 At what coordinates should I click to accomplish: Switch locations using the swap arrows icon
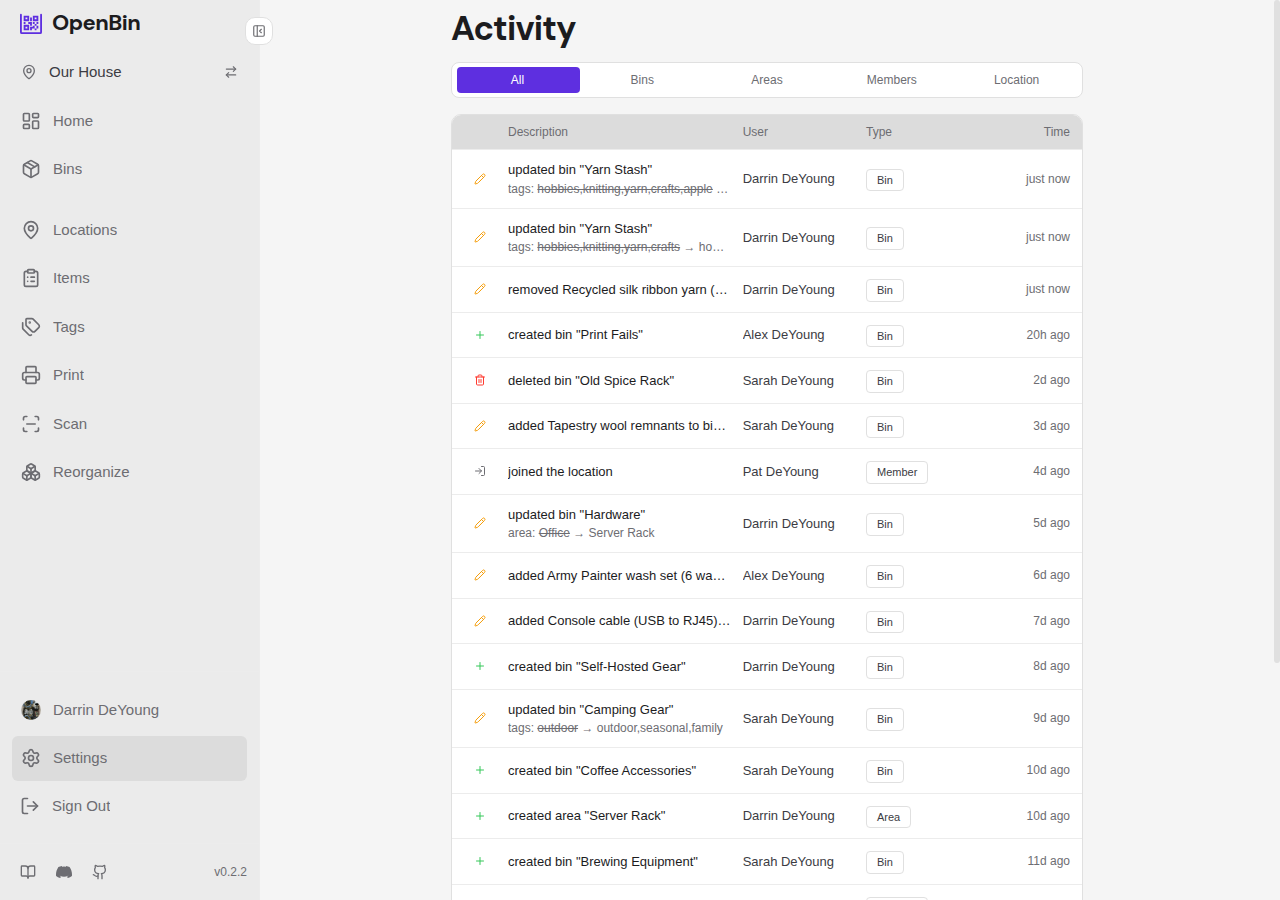(231, 72)
